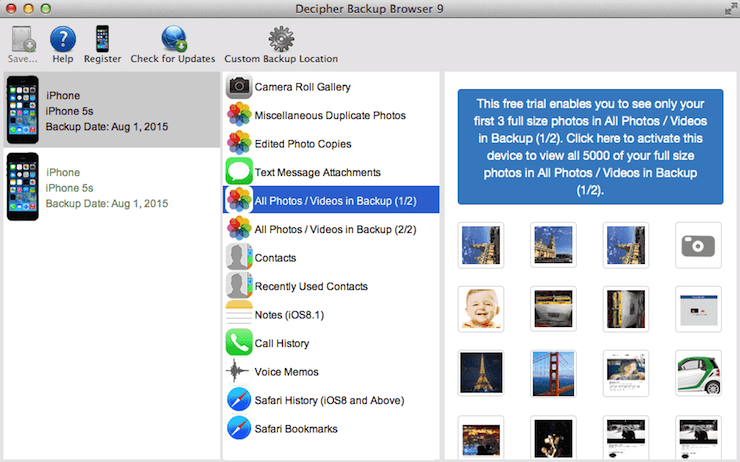The width and height of the screenshot is (740, 462).
Task: Click the blue free trial activation banner
Action: click(x=590, y=147)
